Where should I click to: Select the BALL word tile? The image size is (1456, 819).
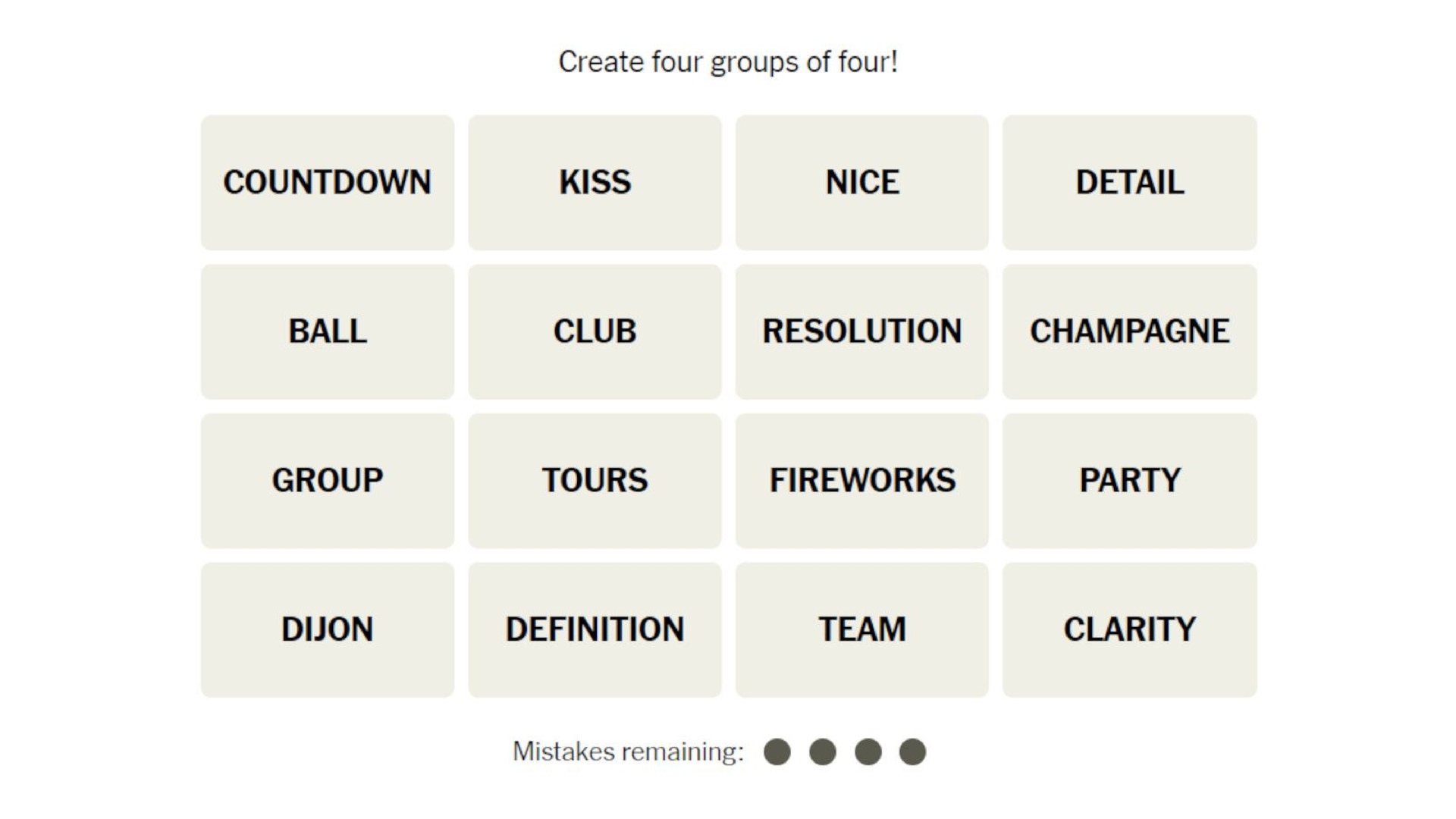tap(328, 331)
